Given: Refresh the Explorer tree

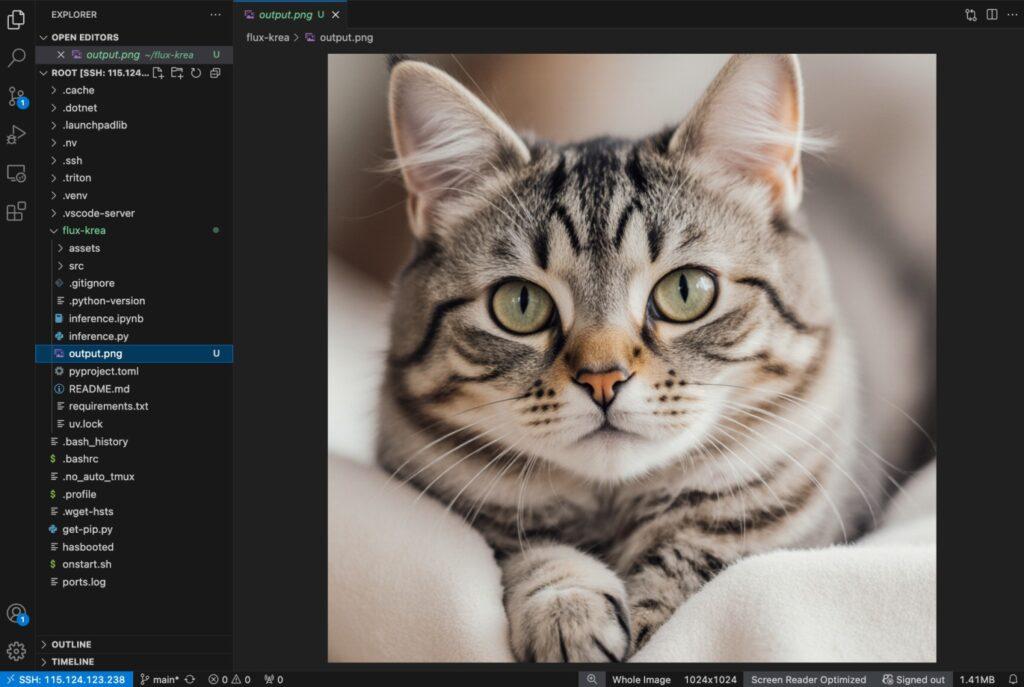Looking at the screenshot, I should click(196, 72).
